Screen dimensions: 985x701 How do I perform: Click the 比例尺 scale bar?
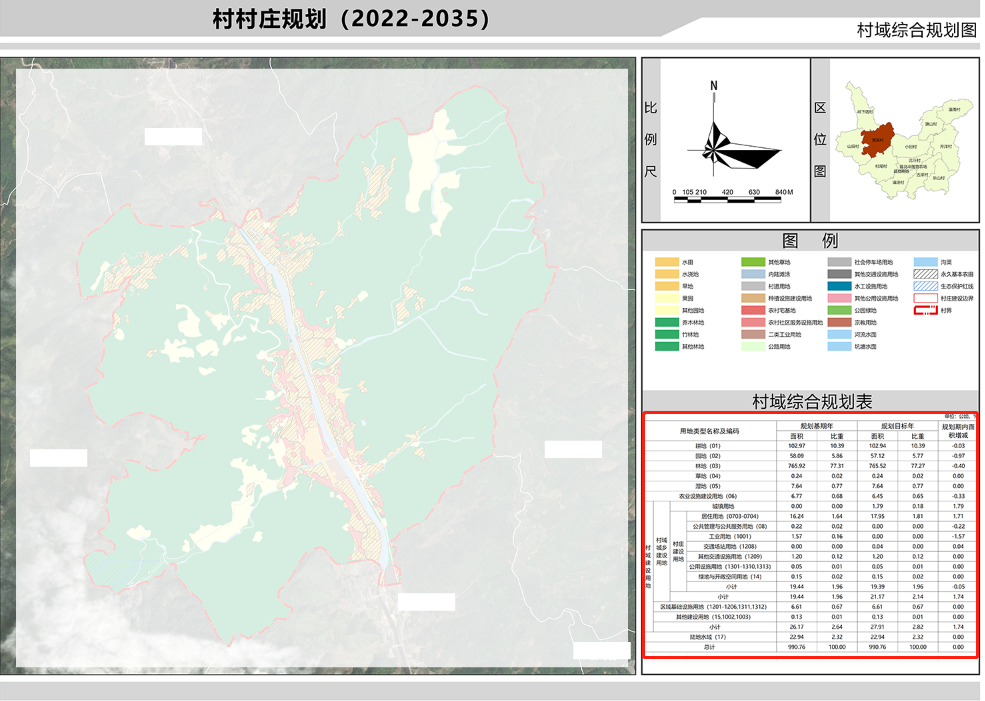coord(725,198)
